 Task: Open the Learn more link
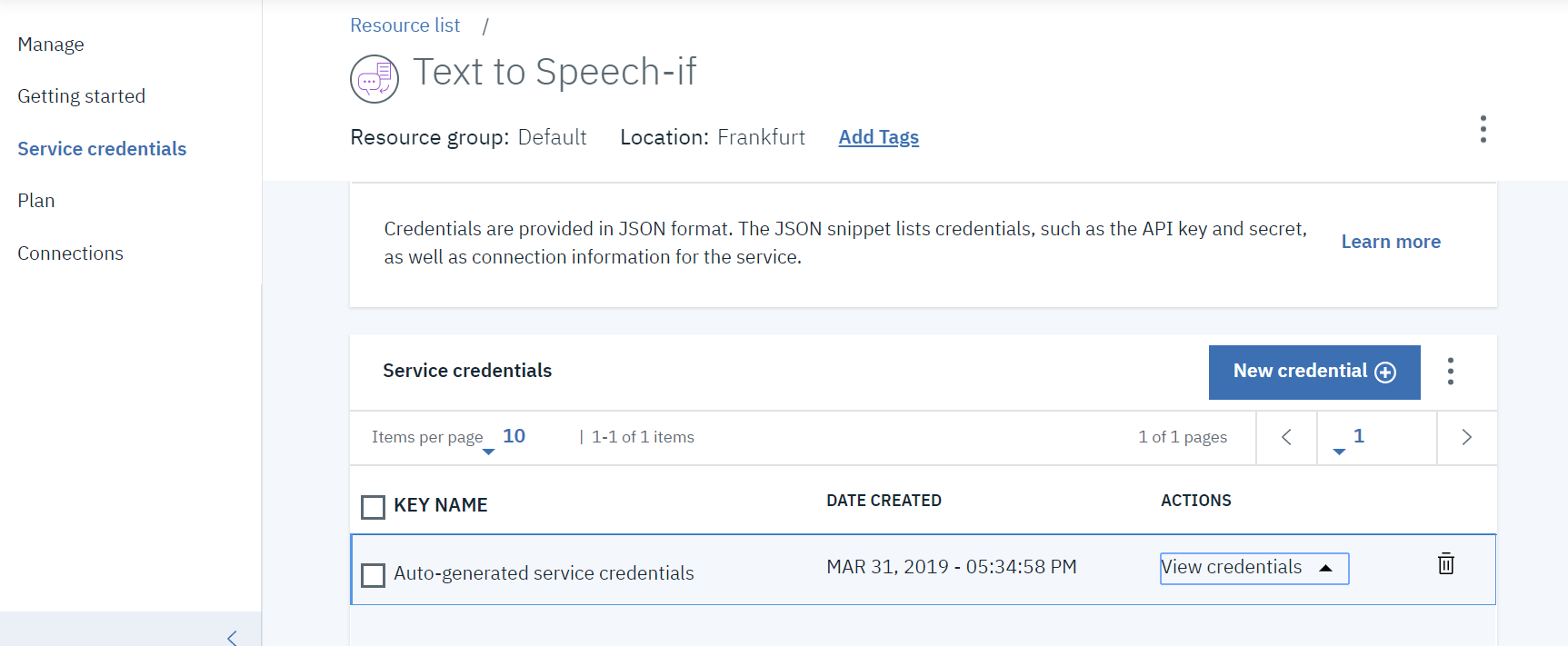(x=1390, y=242)
